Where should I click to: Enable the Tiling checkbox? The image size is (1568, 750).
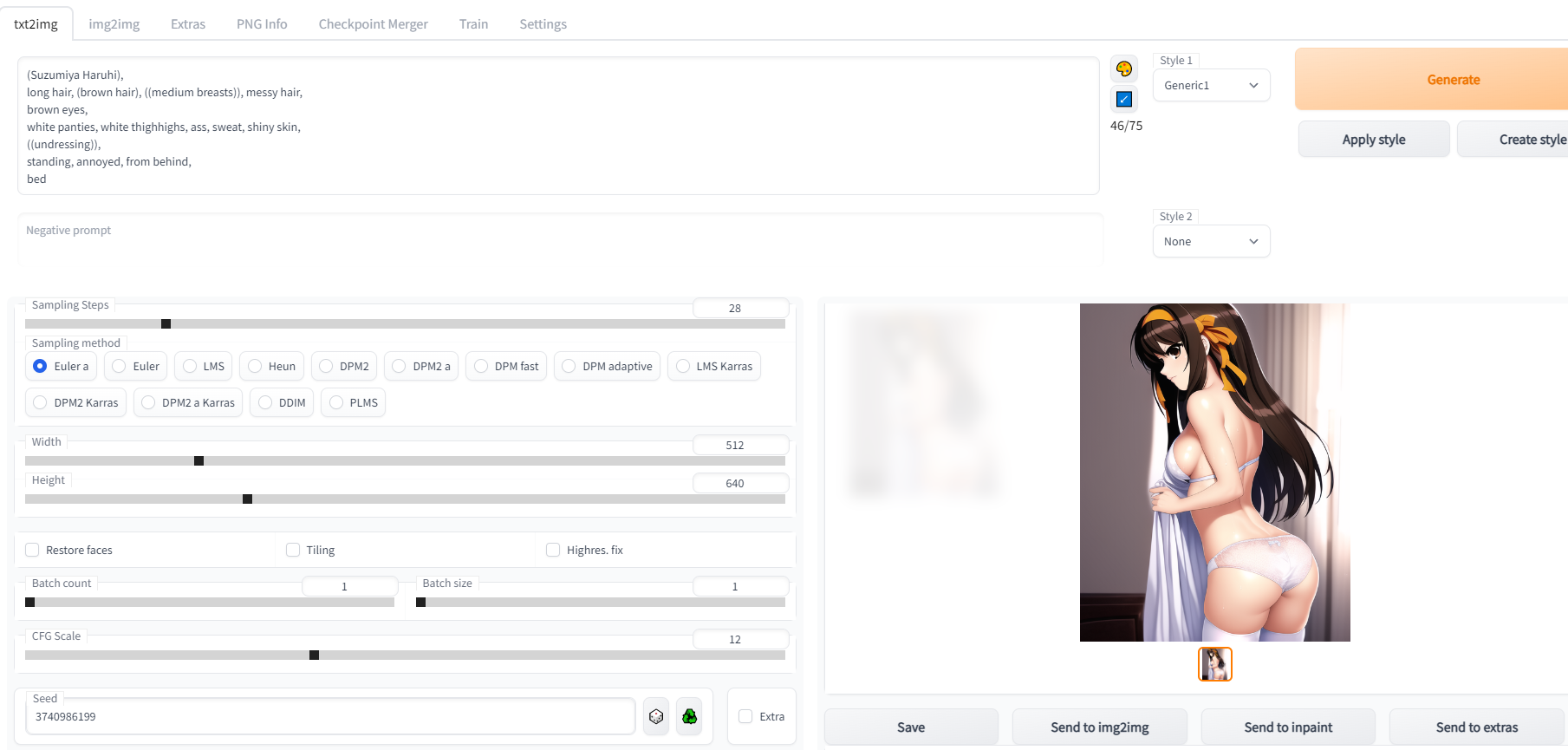[x=293, y=550]
